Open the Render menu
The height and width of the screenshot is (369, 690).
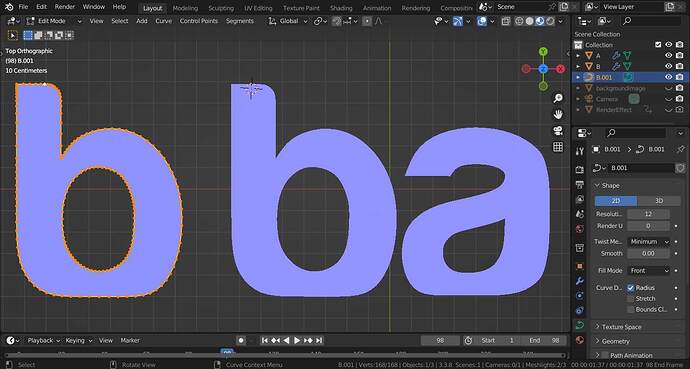(65, 7)
